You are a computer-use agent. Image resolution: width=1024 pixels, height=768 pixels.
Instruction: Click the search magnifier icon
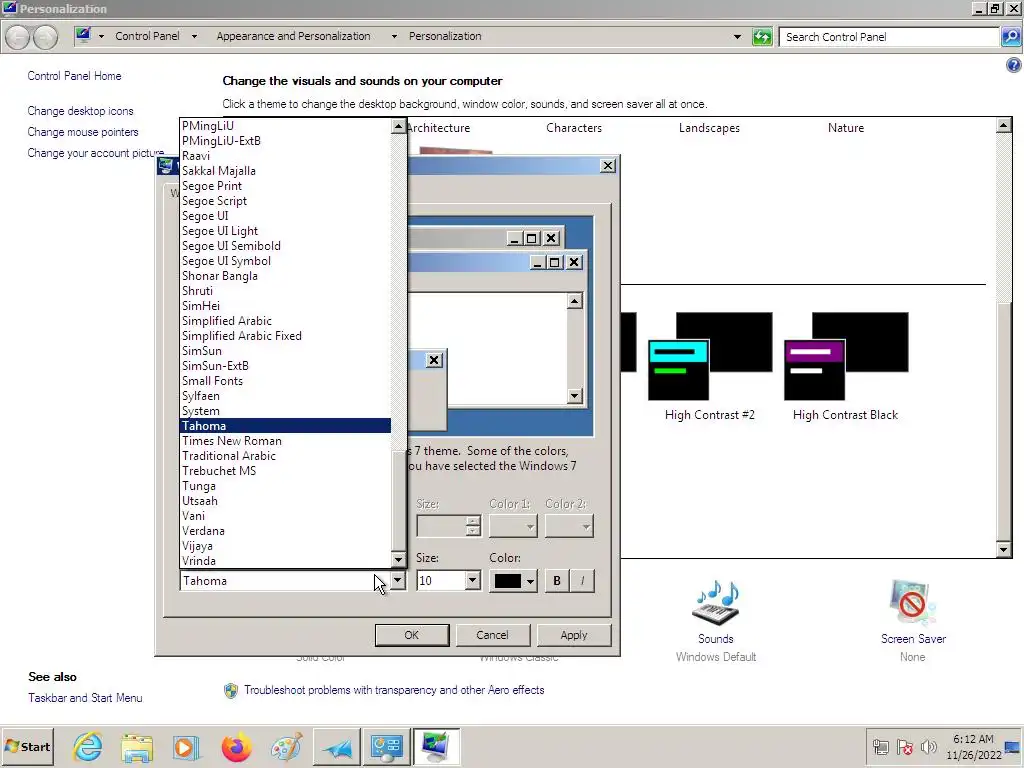1010,37
